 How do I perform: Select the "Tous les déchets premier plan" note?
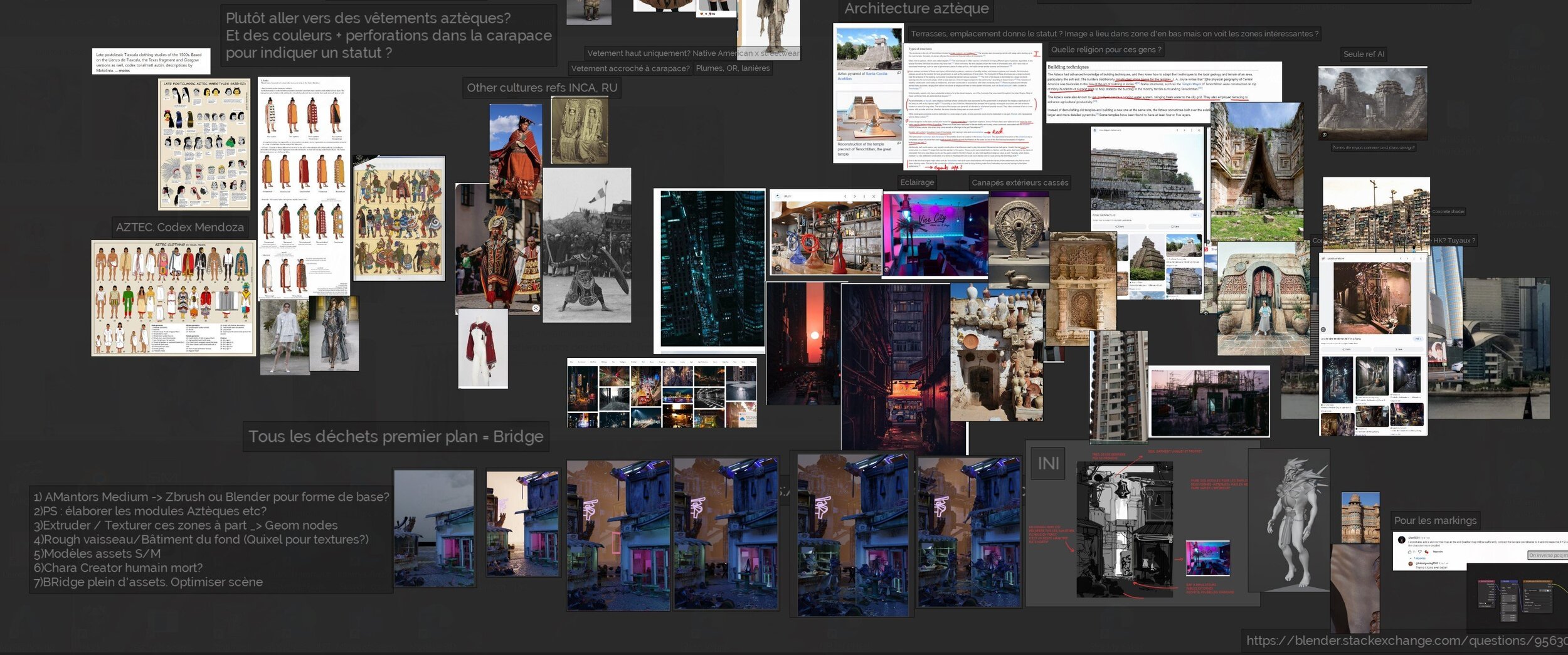pos(395,436)
